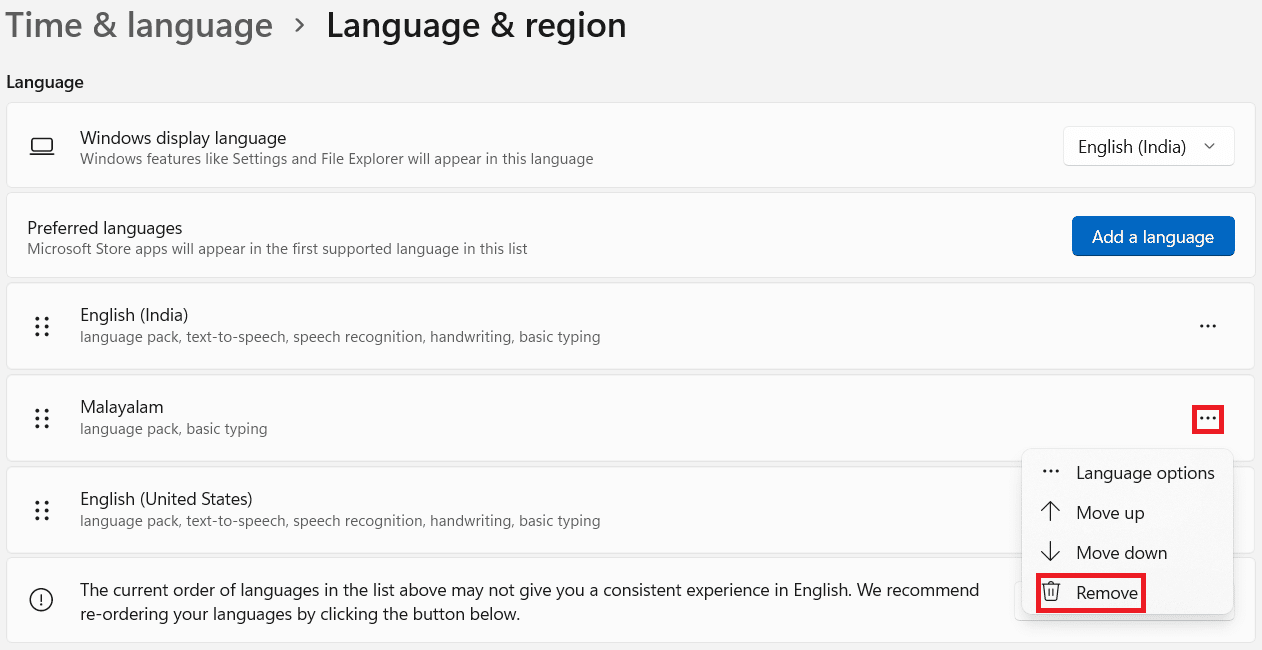1262x650 pixels.
Task: Open the Windows display language dropdown
Action: click(1148, 147)
